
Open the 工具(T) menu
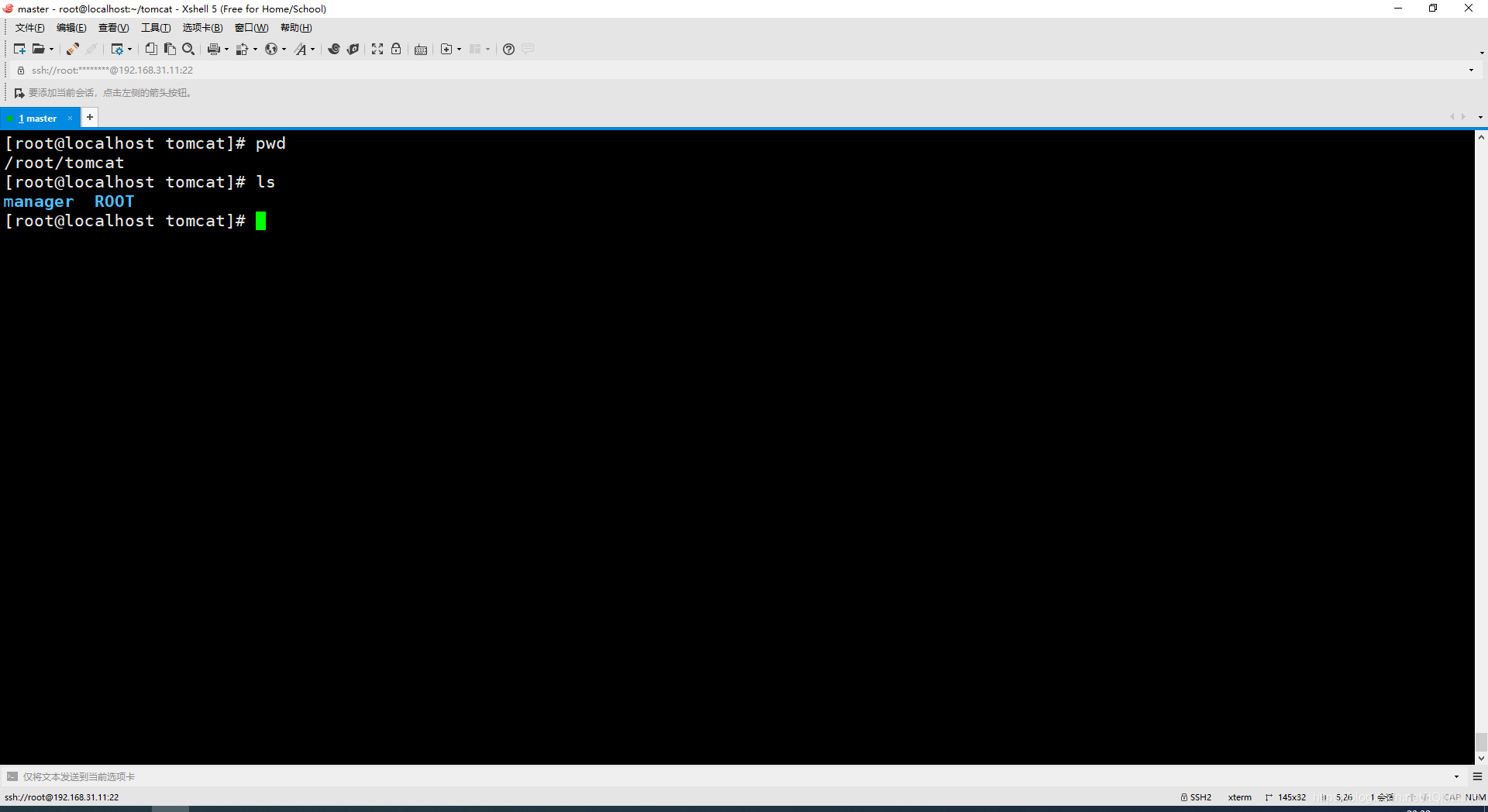pos(156,28)
